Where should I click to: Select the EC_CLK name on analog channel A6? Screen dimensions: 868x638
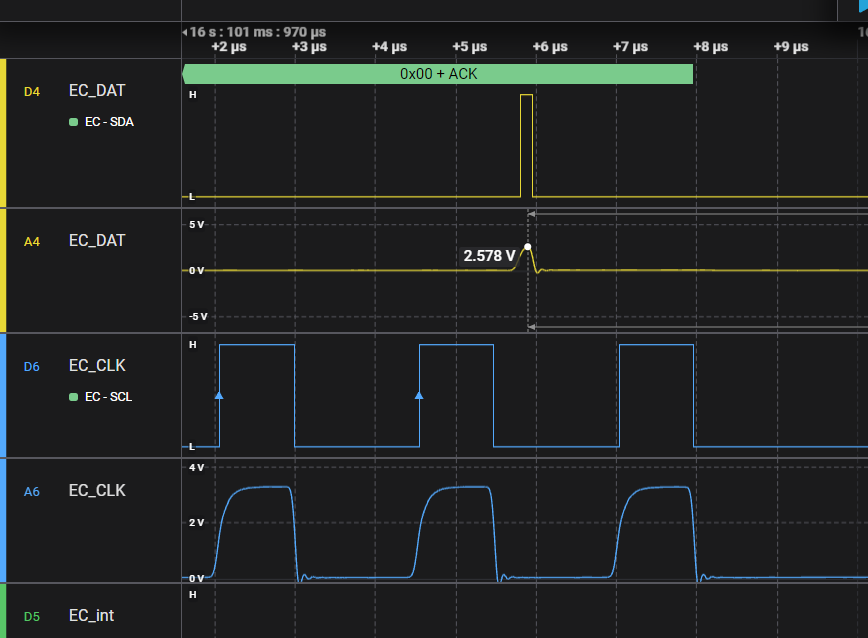[97, 491]
